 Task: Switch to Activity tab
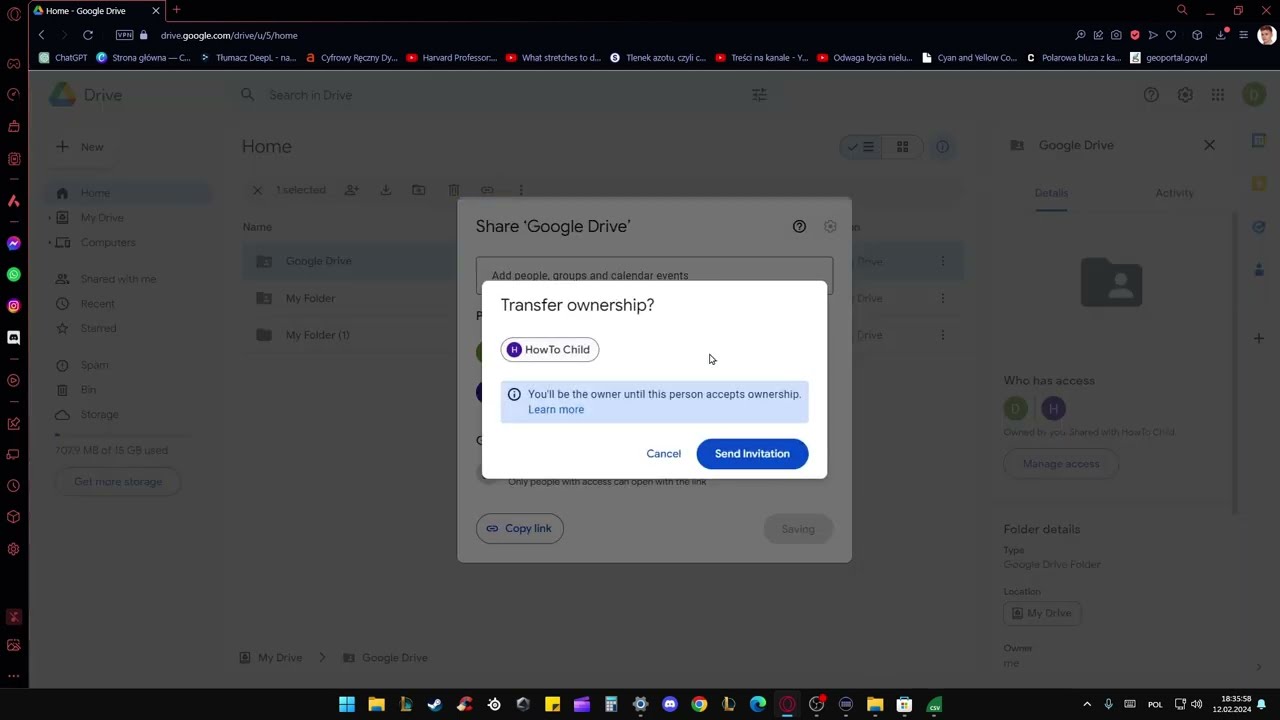tap(1174, 193)
